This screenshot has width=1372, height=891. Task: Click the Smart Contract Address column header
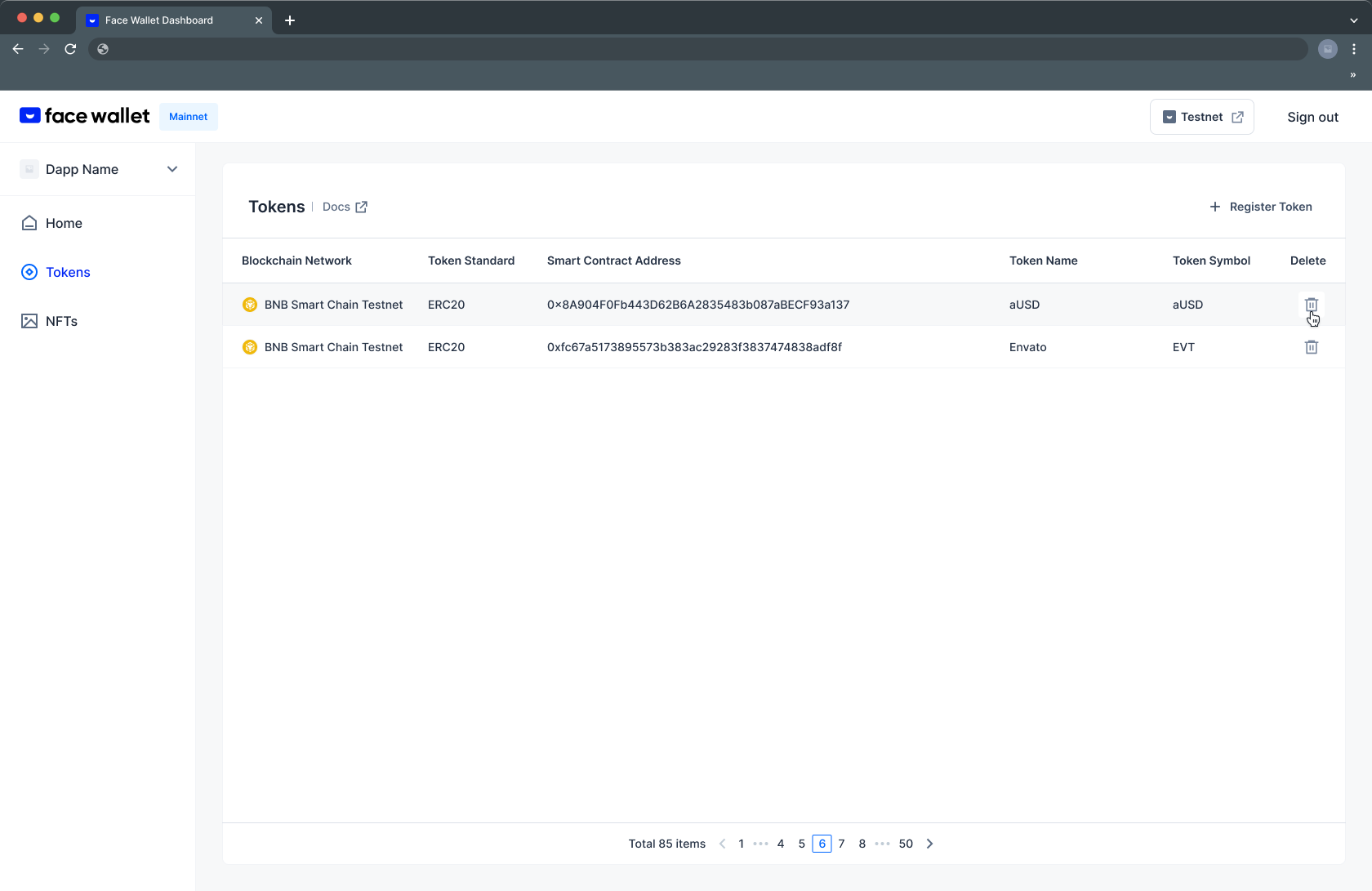(x=614, y=261)
